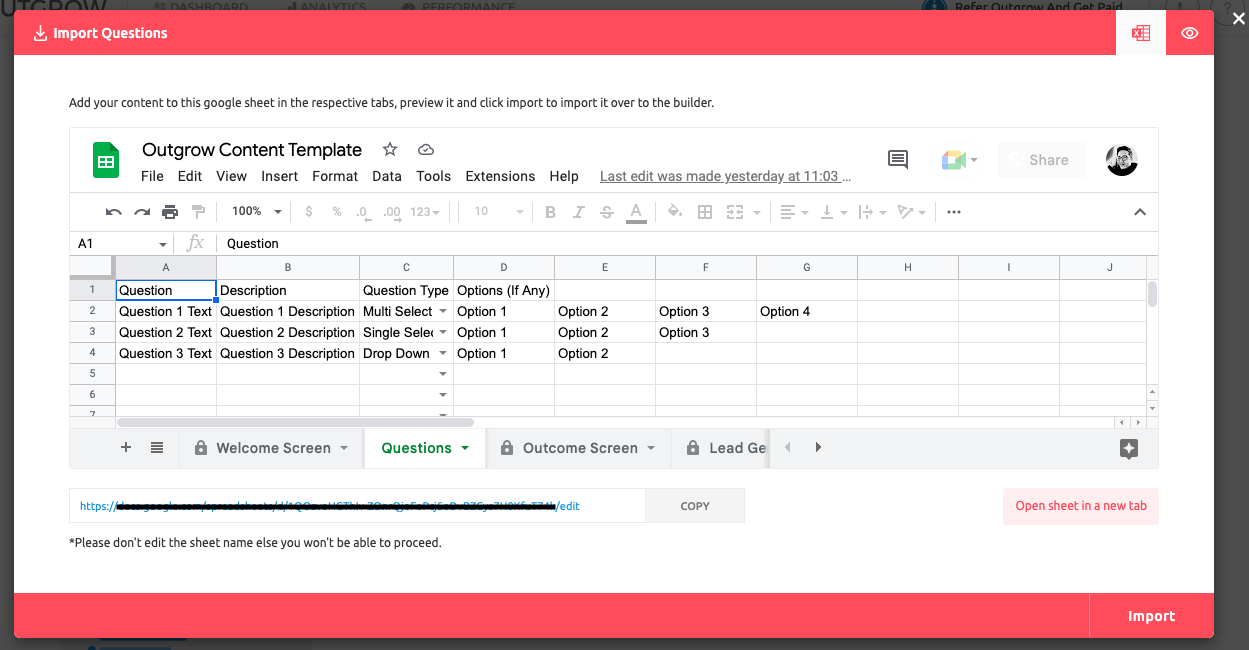Collapse the sheet header with the chevron

point(1139,212)
